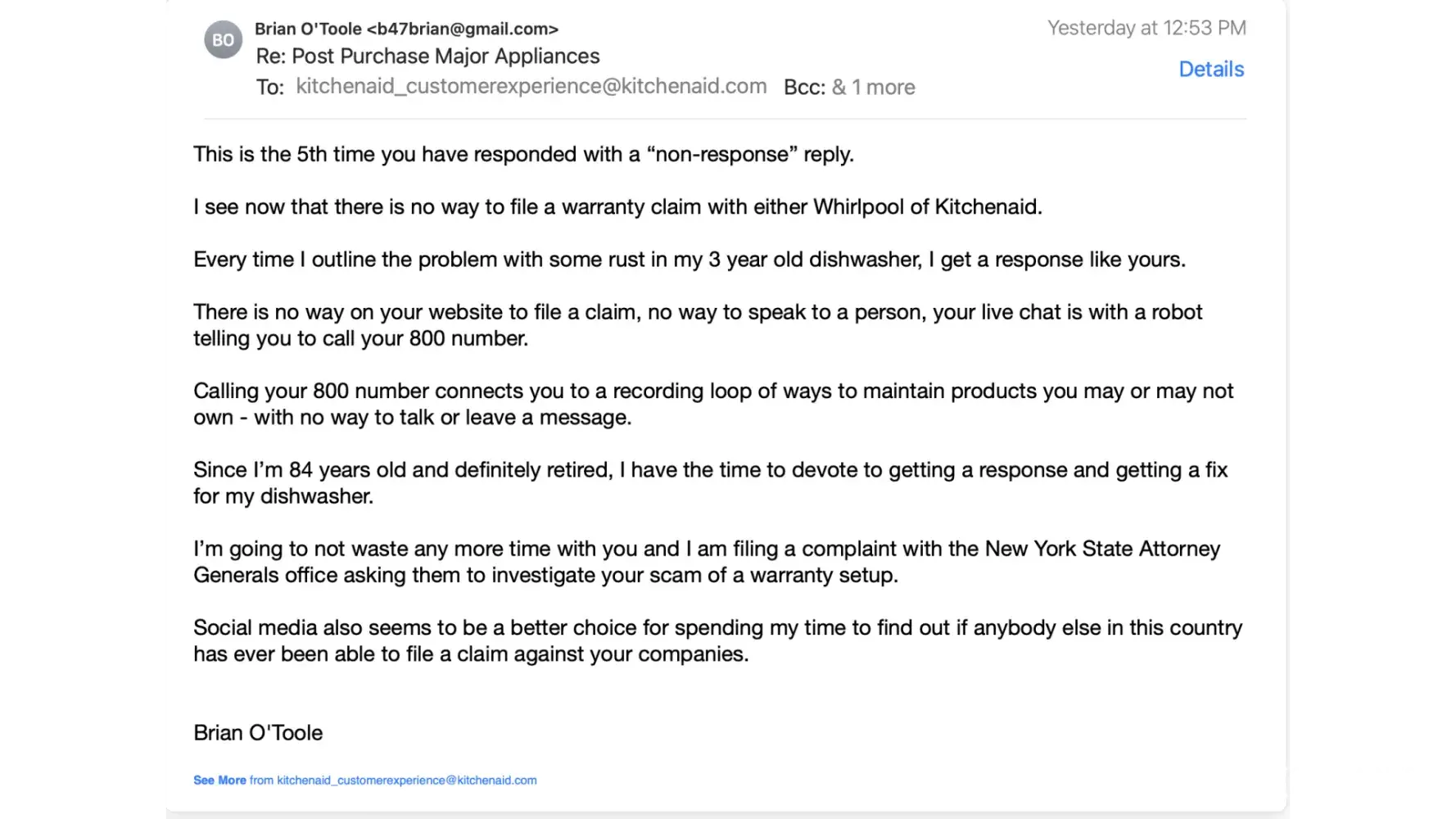Click the 'Yesterday at 12:53 PM' timestamp
Image resolution: width=1456 pixels, height=819 pixels.
[1146, 29]
